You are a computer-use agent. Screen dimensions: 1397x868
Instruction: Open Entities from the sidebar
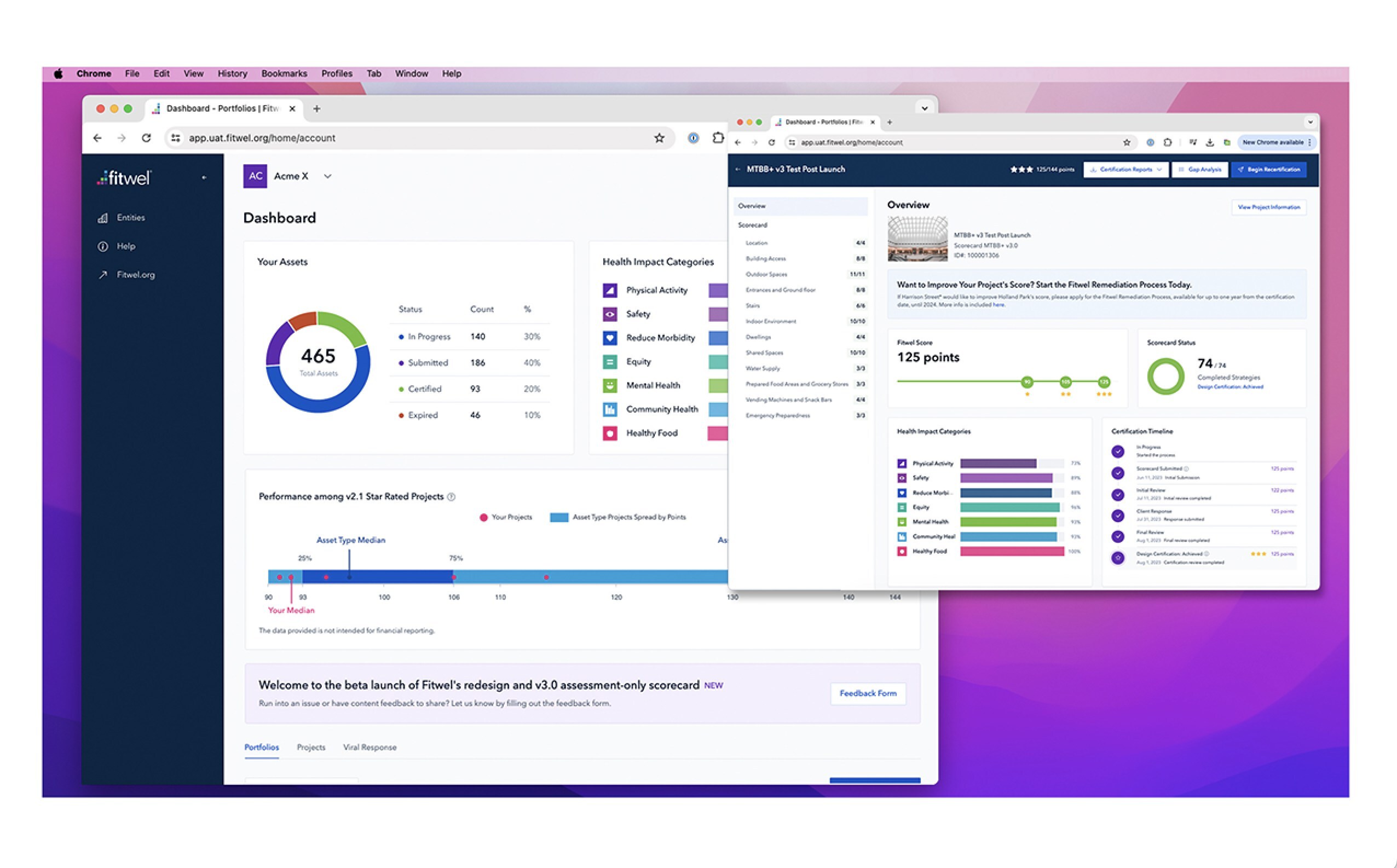coord(130,218)
